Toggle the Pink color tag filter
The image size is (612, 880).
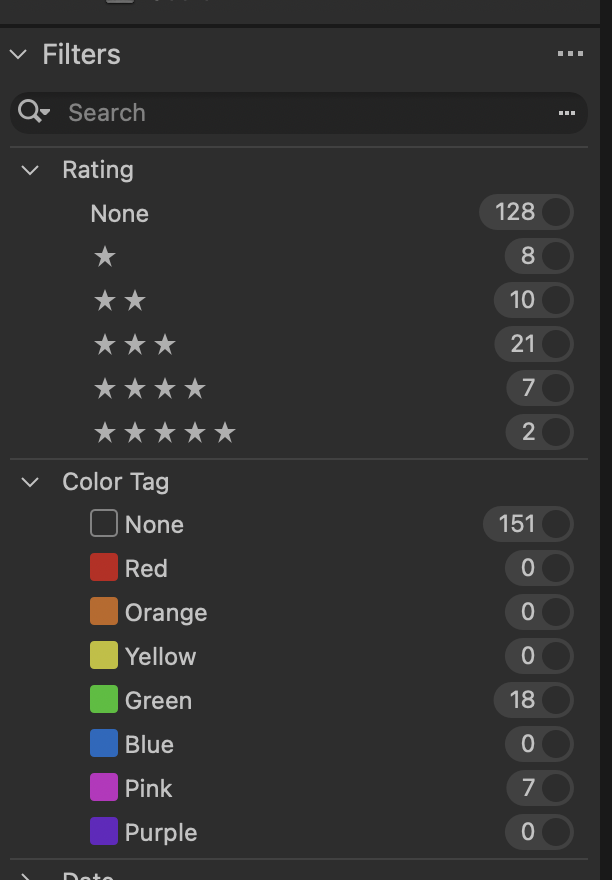point(556,788)
